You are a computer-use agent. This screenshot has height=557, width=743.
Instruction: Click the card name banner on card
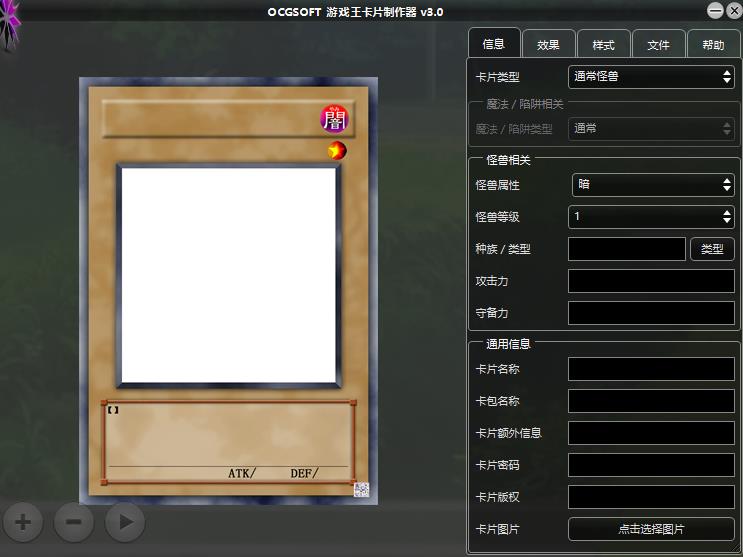click(228, 119)
